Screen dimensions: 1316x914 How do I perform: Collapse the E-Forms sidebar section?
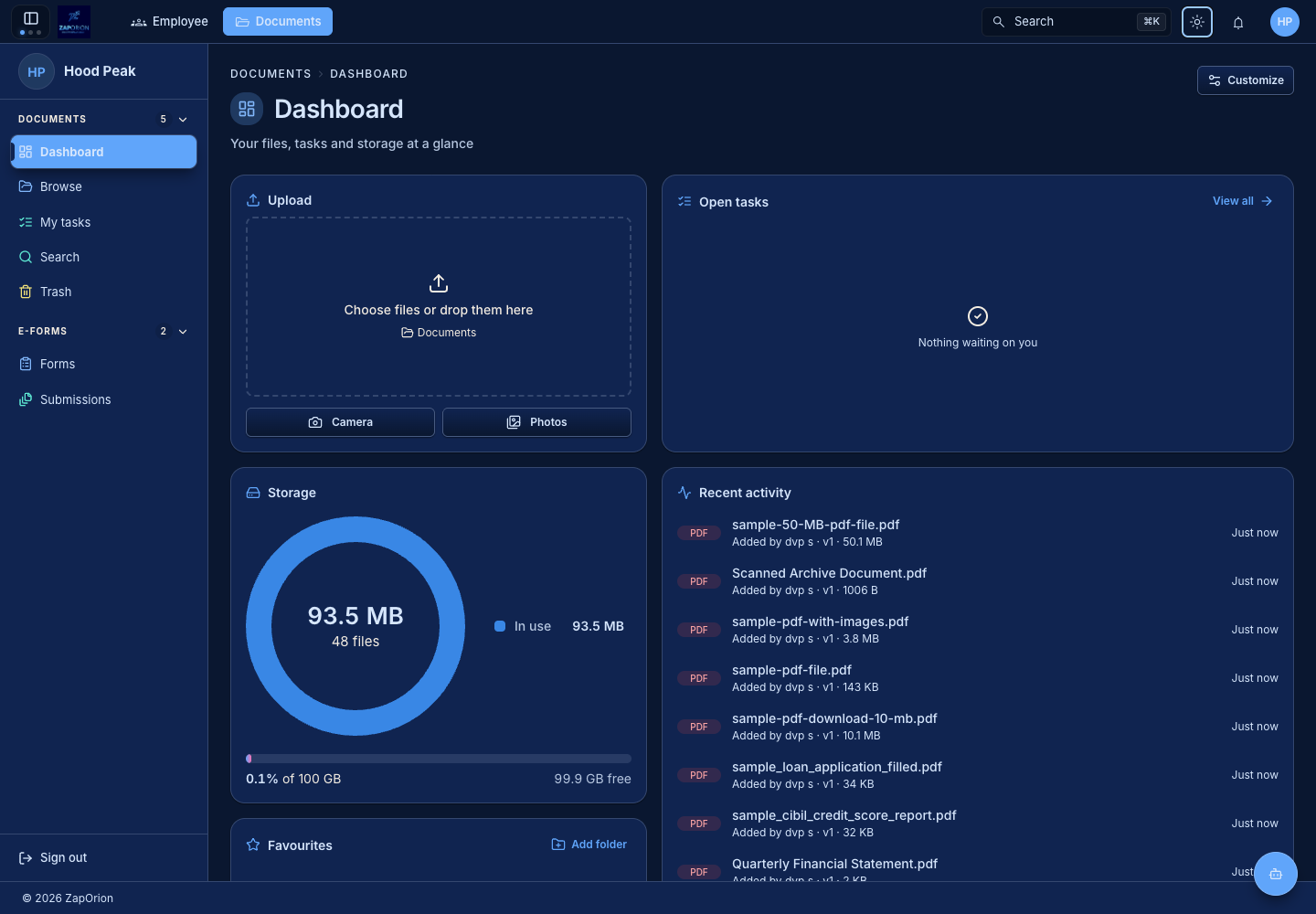183,332
